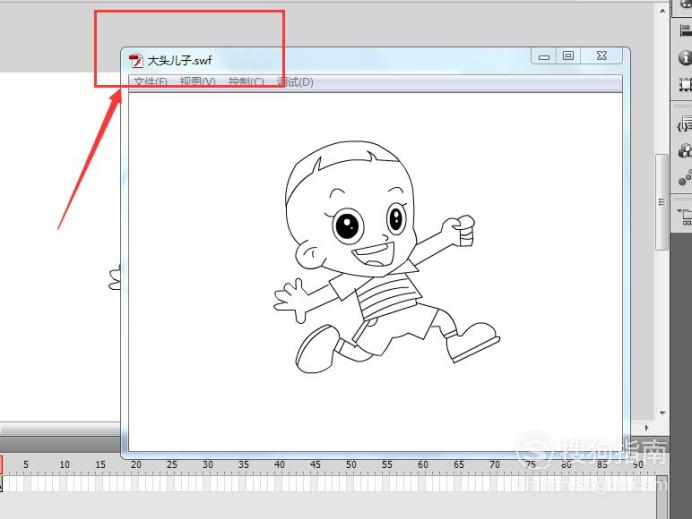Click the red playhead at frame 1
The image size is (692, 519).
point(1,465)
